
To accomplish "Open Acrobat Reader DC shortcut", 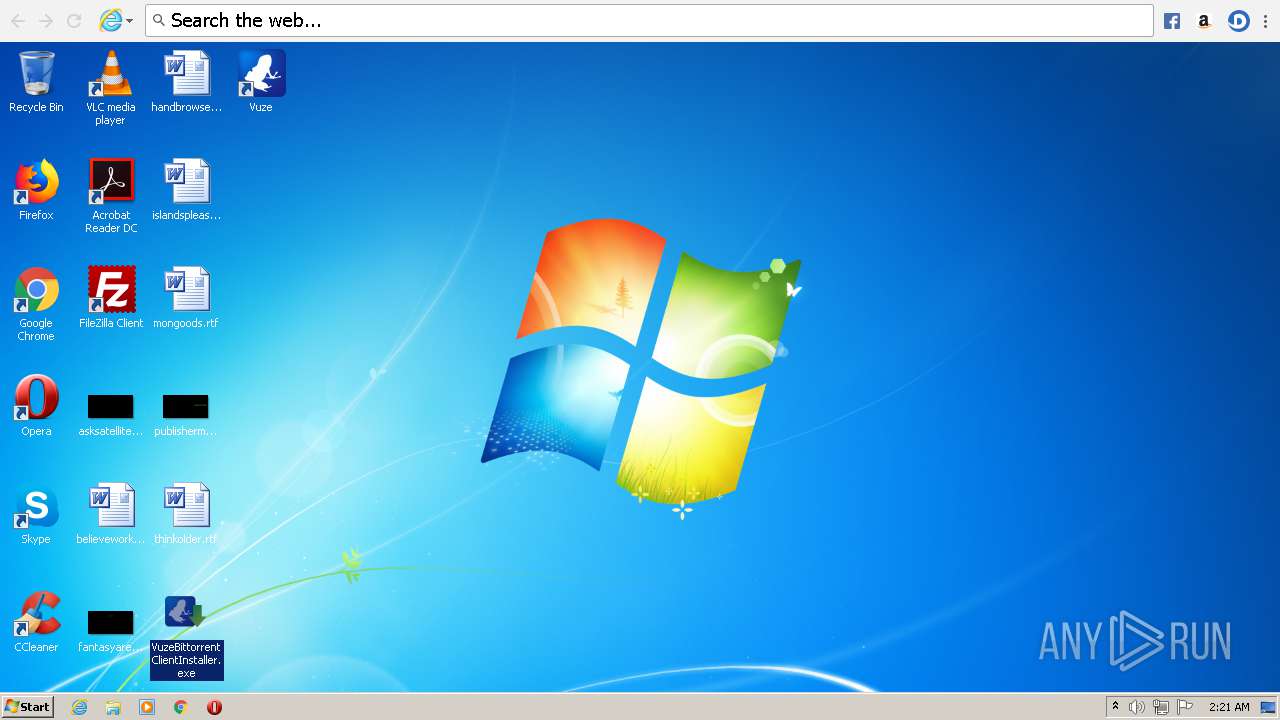I will pyautogui.click(x=110, y=196).
